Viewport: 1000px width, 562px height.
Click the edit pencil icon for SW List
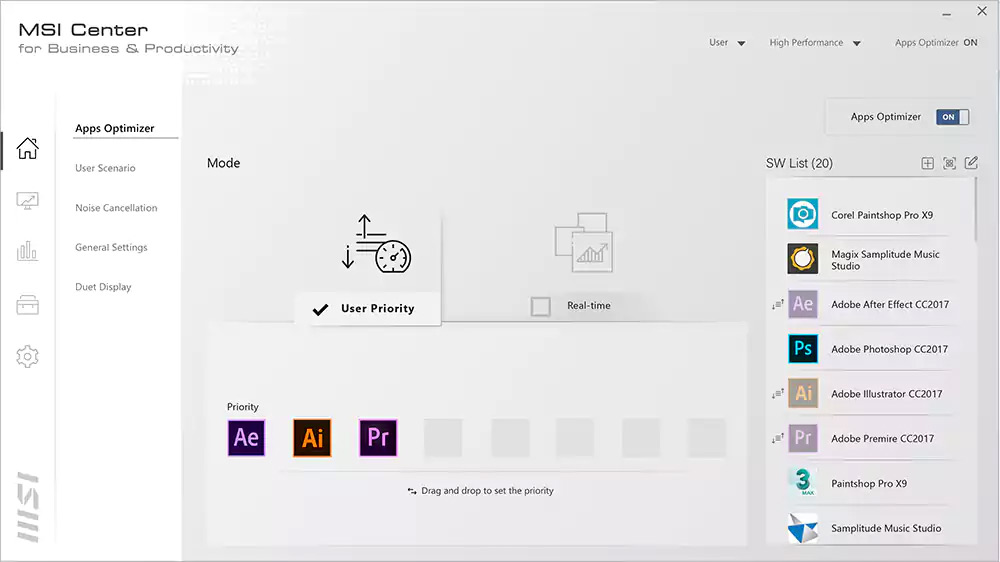971,163
